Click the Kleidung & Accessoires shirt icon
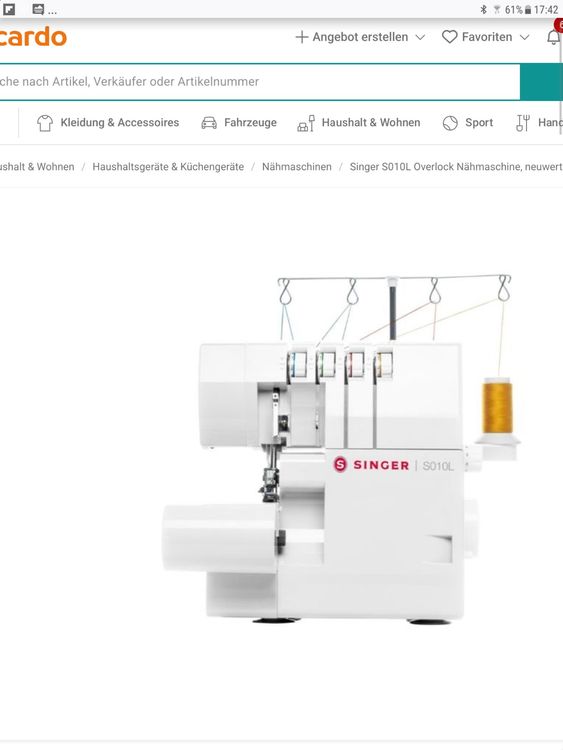The image size is (563, 750). coord(45,123)
